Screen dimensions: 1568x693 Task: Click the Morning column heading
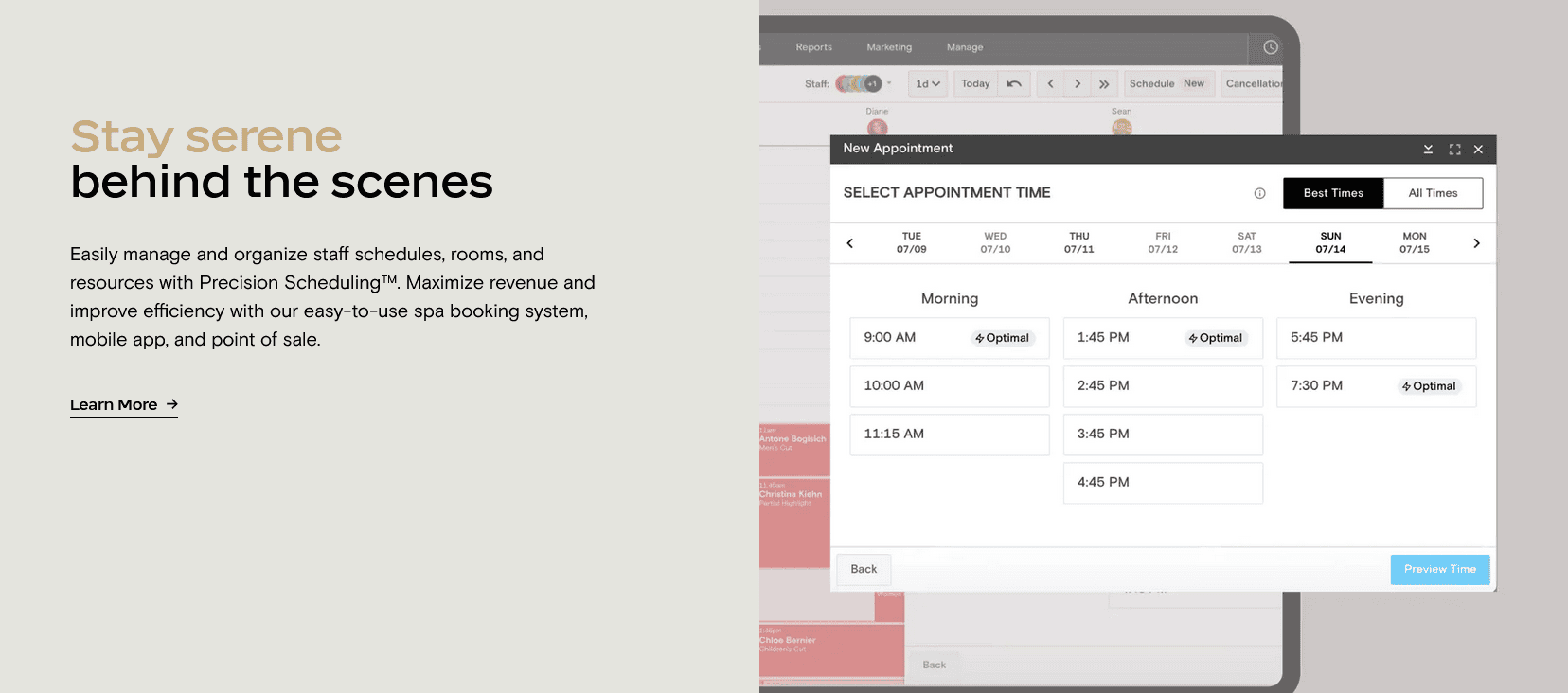[950, 298]
